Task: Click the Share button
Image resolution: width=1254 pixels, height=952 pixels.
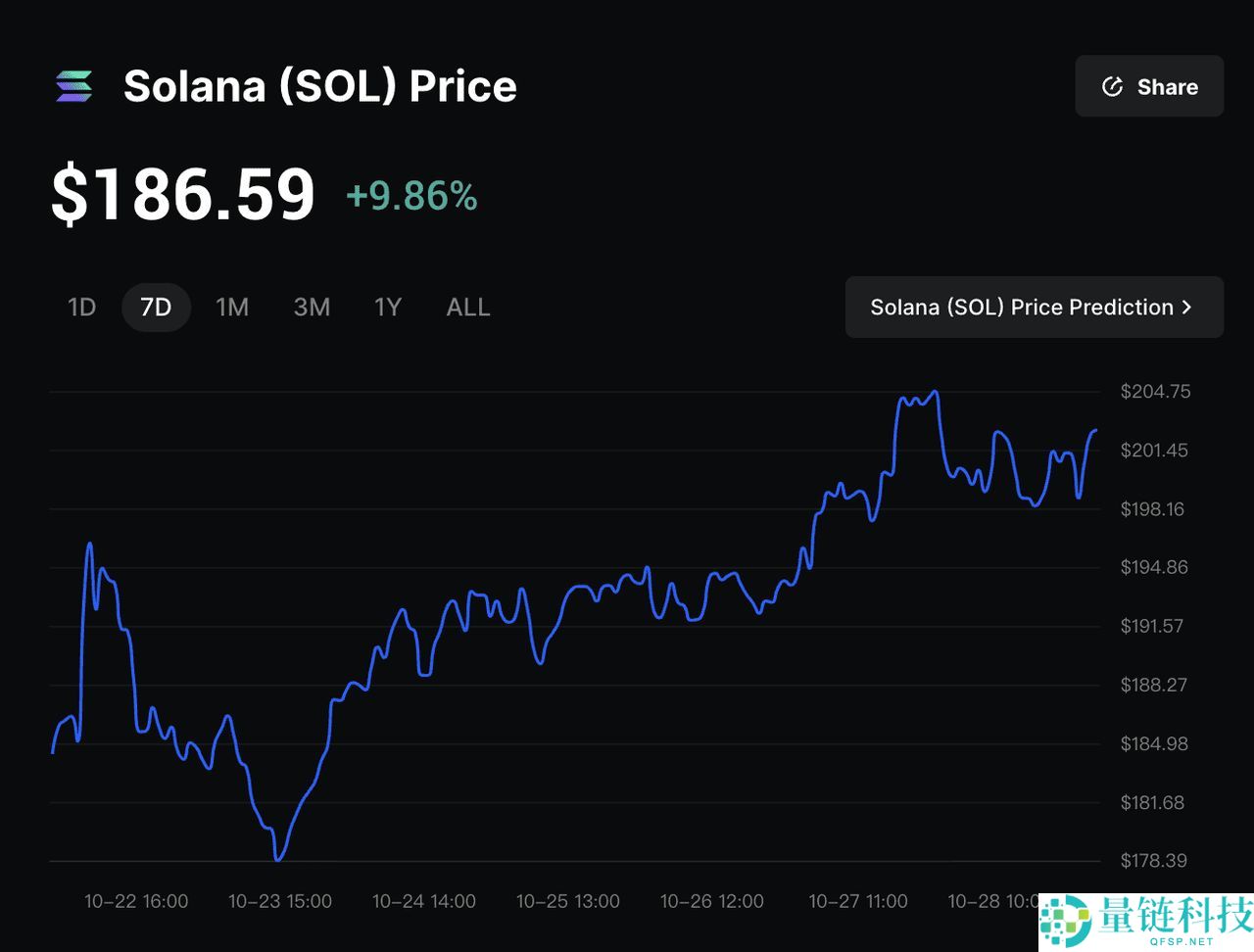Action: (x=1149, y=86)
